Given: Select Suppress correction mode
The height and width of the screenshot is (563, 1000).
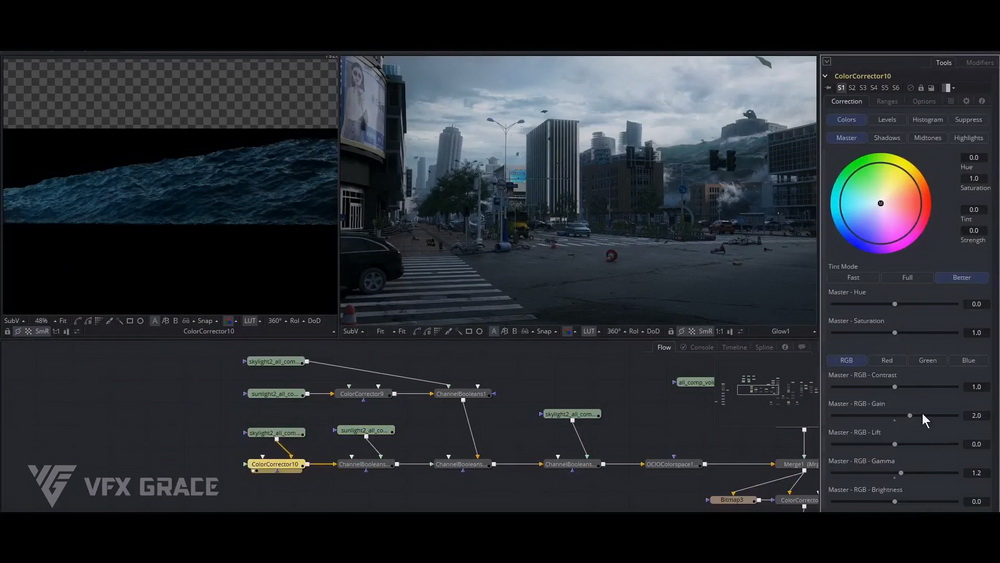Looking at the screenshot, I should click(968, 119).
